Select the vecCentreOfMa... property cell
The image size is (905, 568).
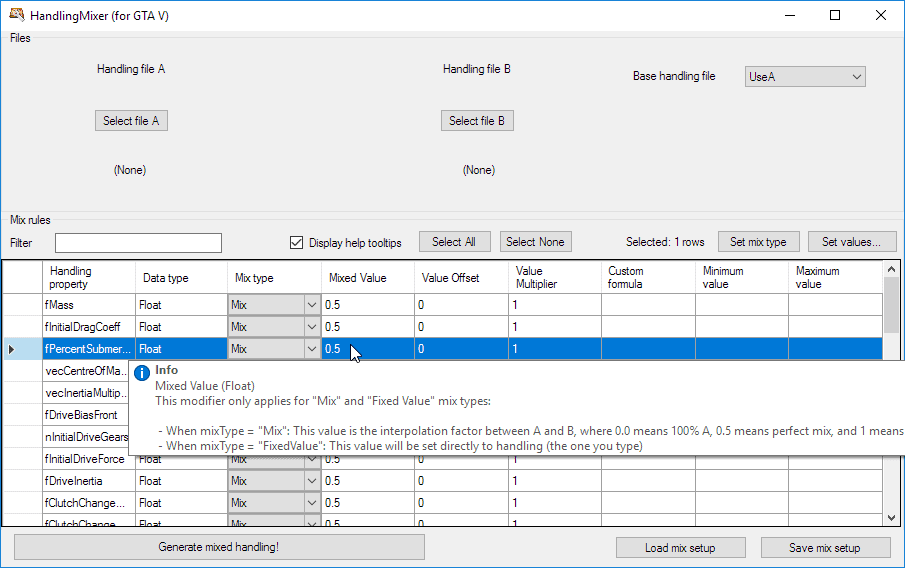coord(85,371)
